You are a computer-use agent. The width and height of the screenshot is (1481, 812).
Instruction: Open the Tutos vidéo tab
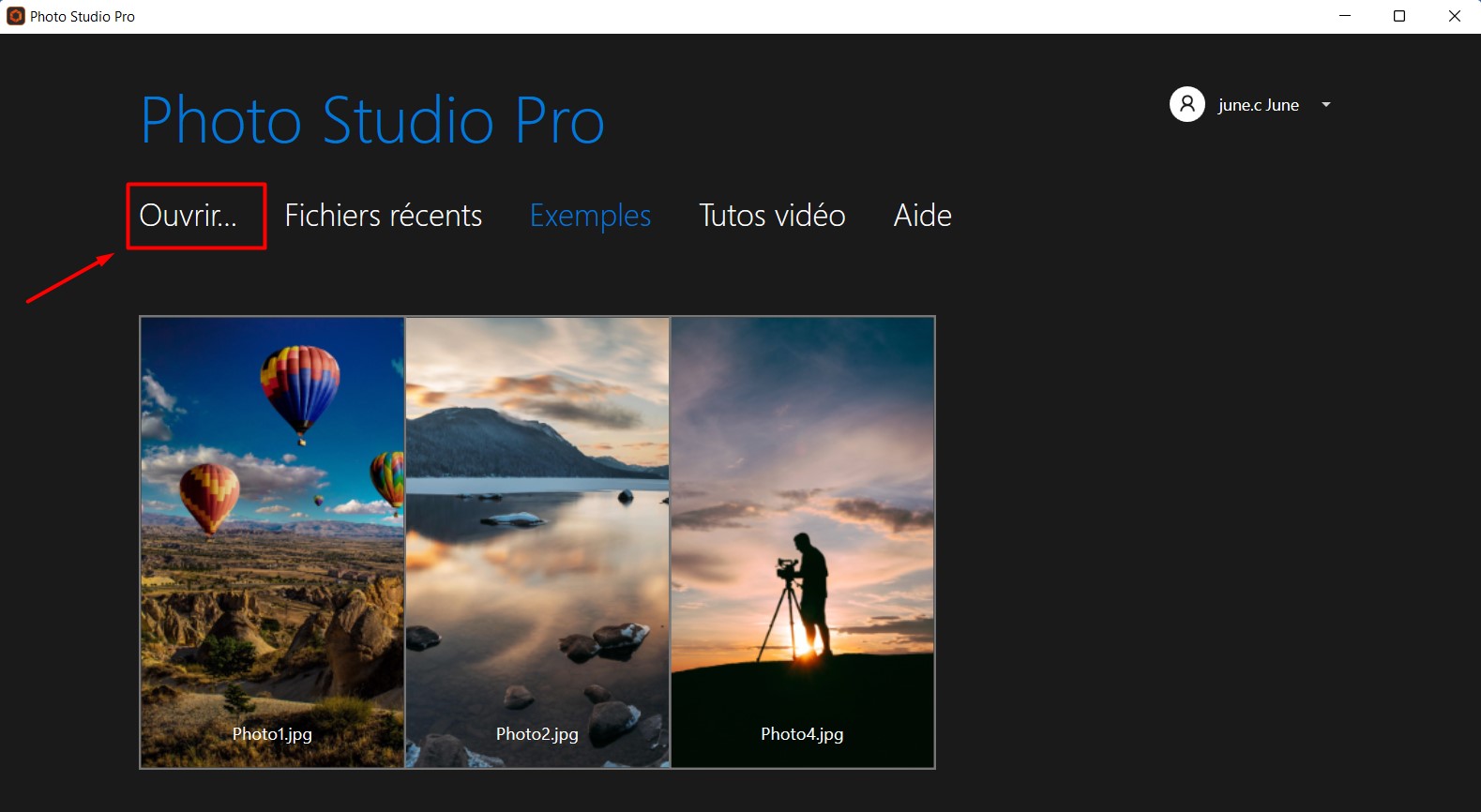[772, 216]
